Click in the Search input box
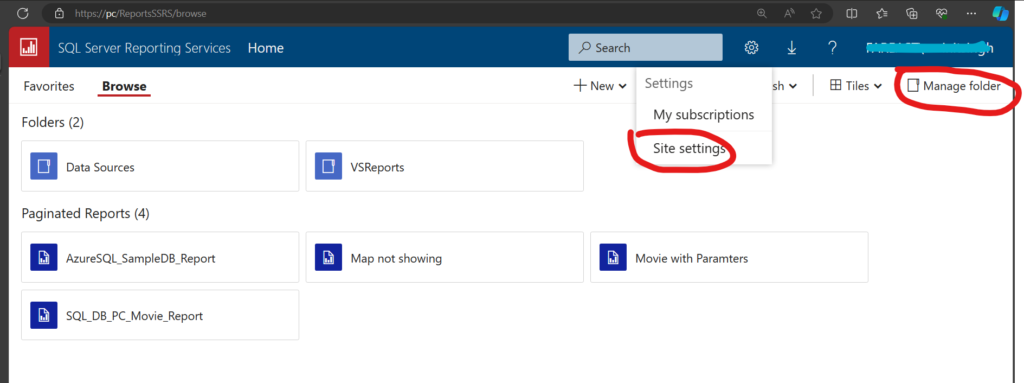Viewport: 1024px width, 383px height. coord(646,48)
